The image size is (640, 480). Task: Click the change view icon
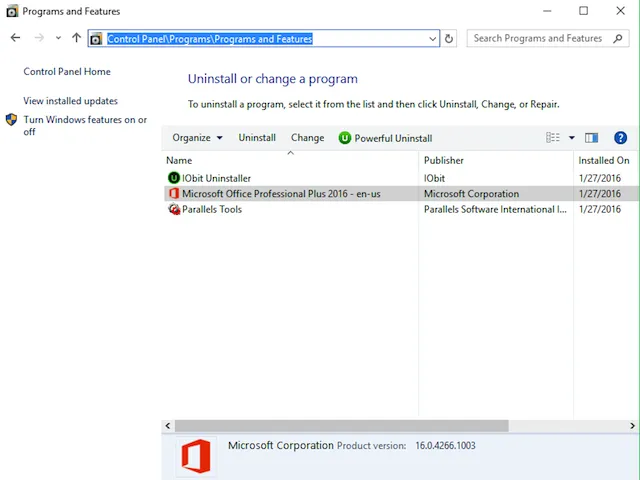click(553, 138)
